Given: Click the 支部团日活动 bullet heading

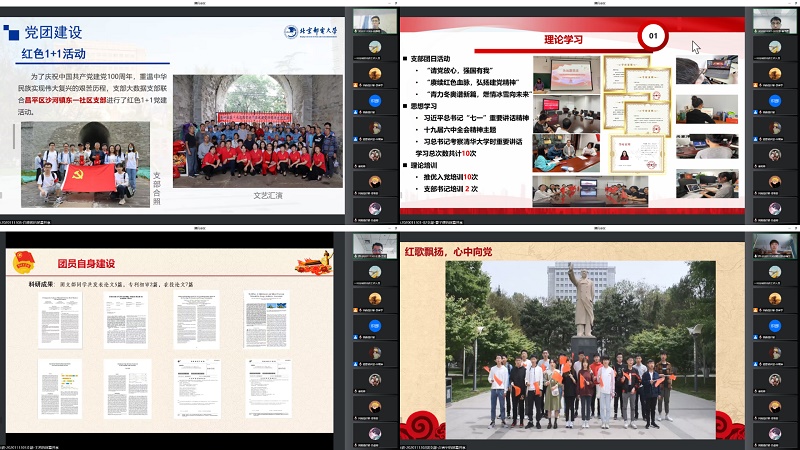Looking at the screenshot, I should pyautogui.click(x=430, y=59).
